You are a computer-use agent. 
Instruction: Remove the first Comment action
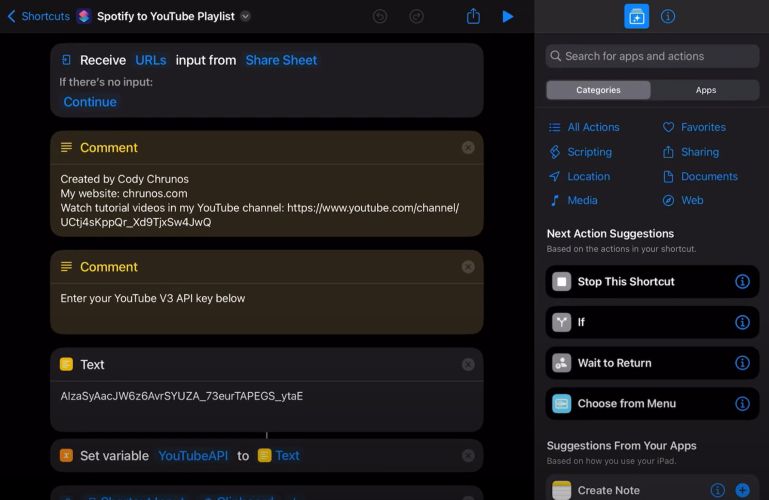tap(468, 147)
